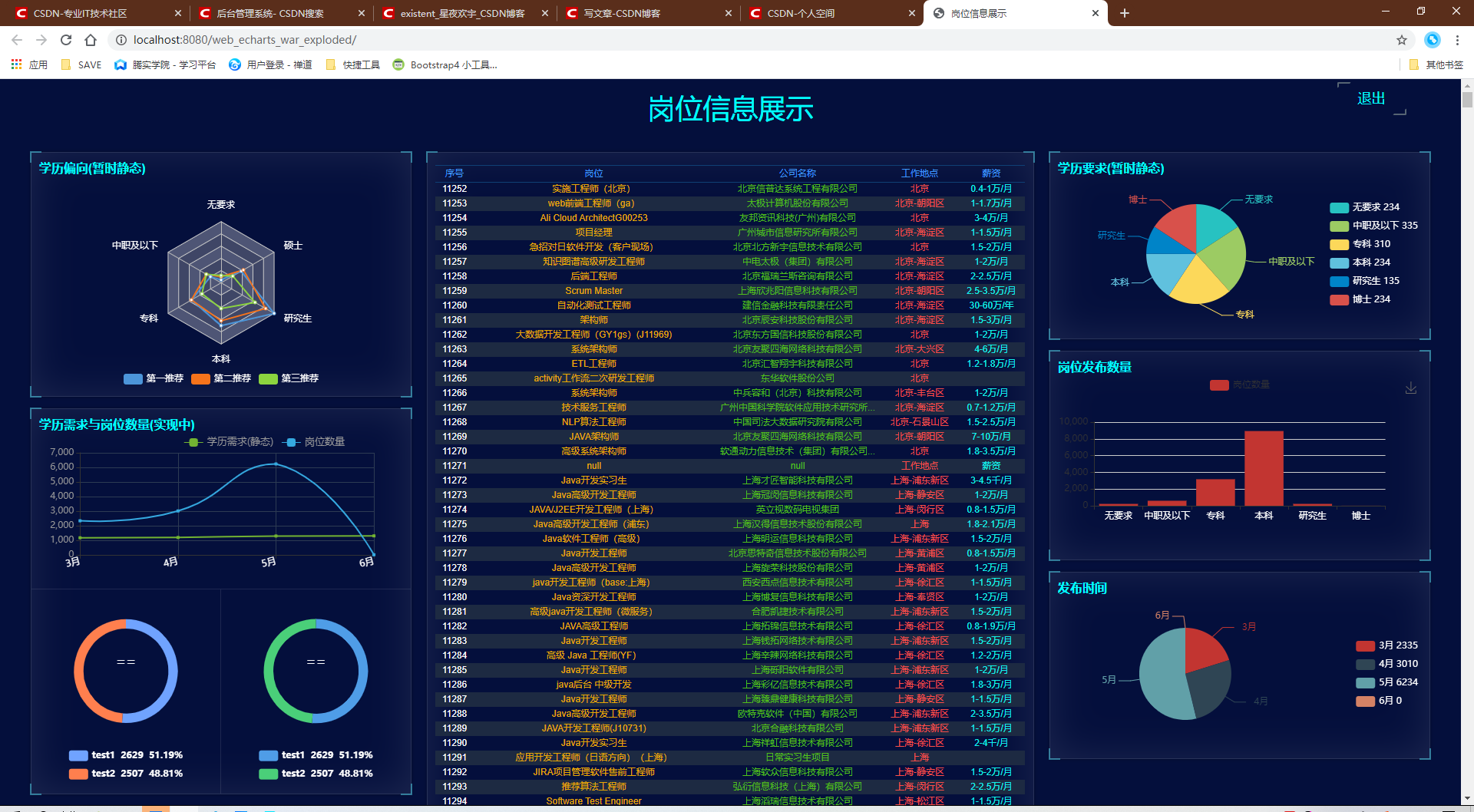Viewport: 1474px width, 812px height.
Task: Bookmark this page with star icon
Action: tap(1402, 40)
